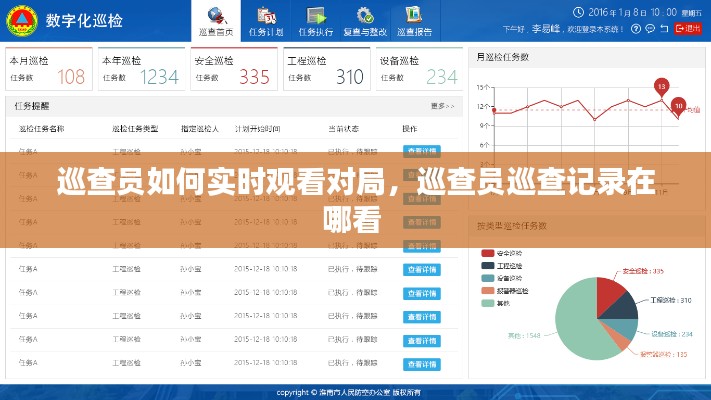
Task: Select the 工程巡检 310 stat card
Action: 324,69
